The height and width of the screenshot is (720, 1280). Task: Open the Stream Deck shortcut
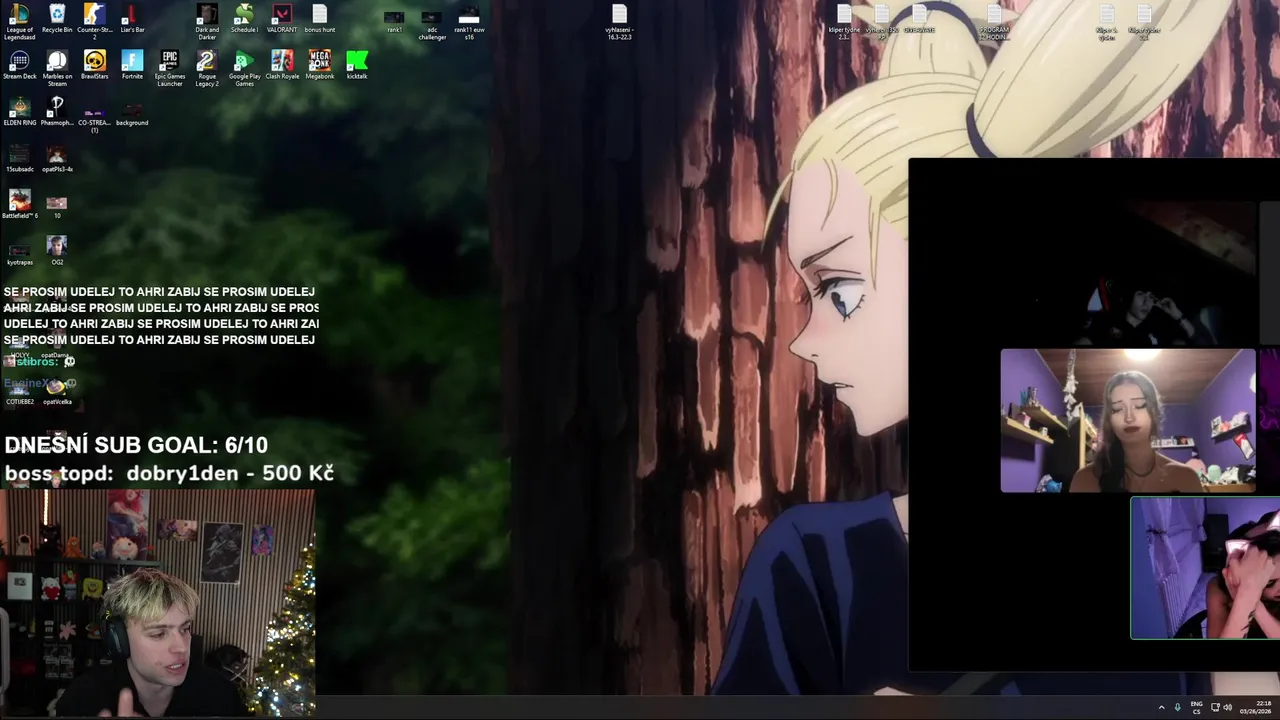coord(19,65)
